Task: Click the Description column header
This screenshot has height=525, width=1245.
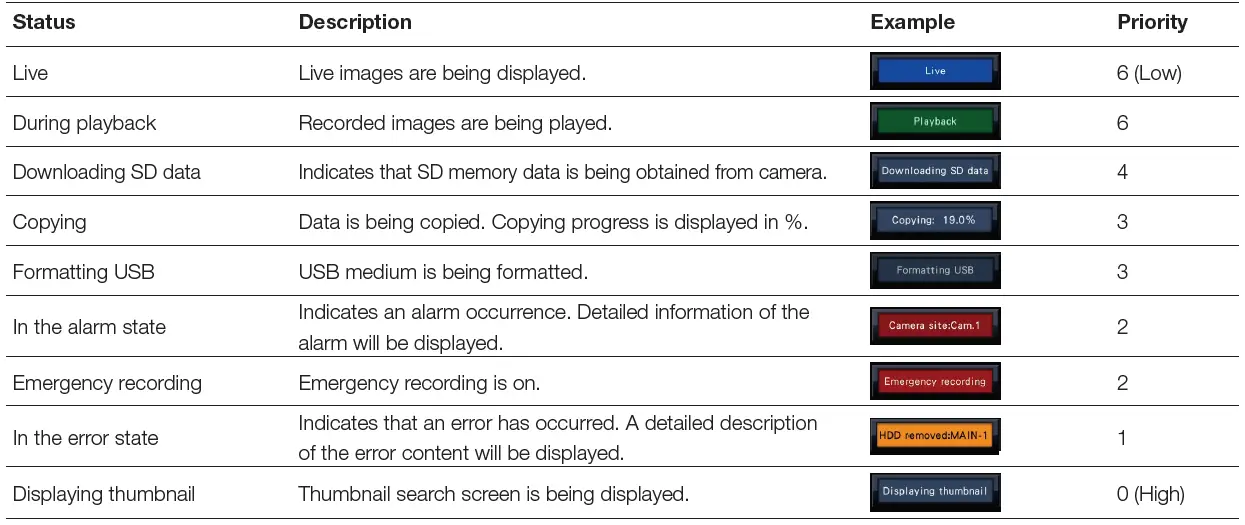Action: click(x=355, y=22)
